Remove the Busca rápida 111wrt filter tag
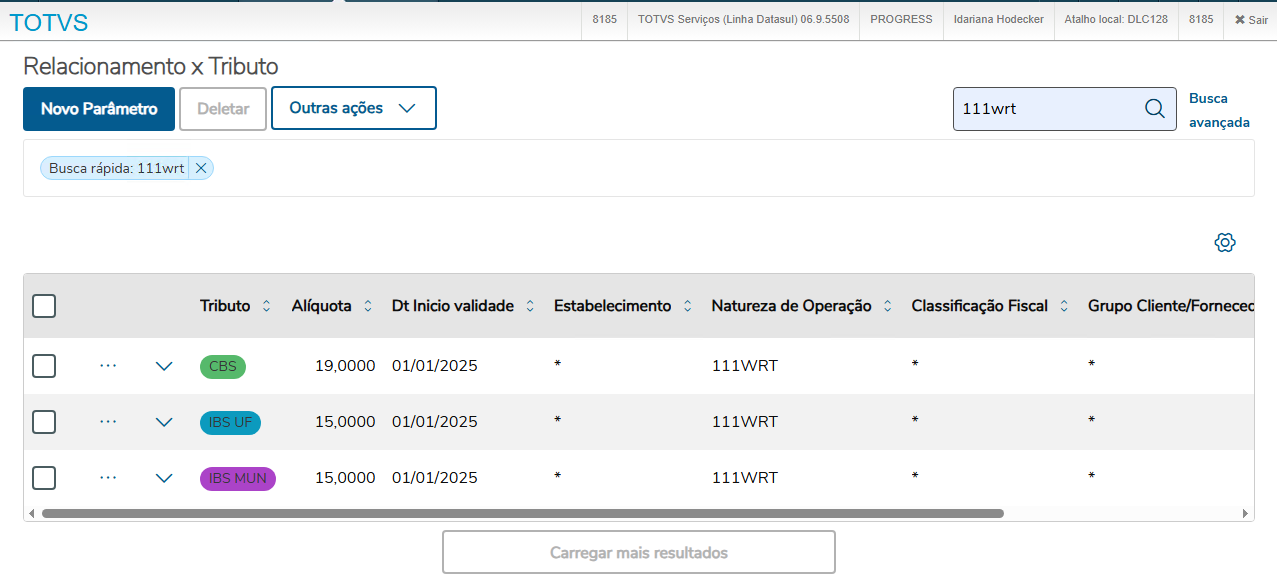This screenshot has height=587, width=1277. 201,168
